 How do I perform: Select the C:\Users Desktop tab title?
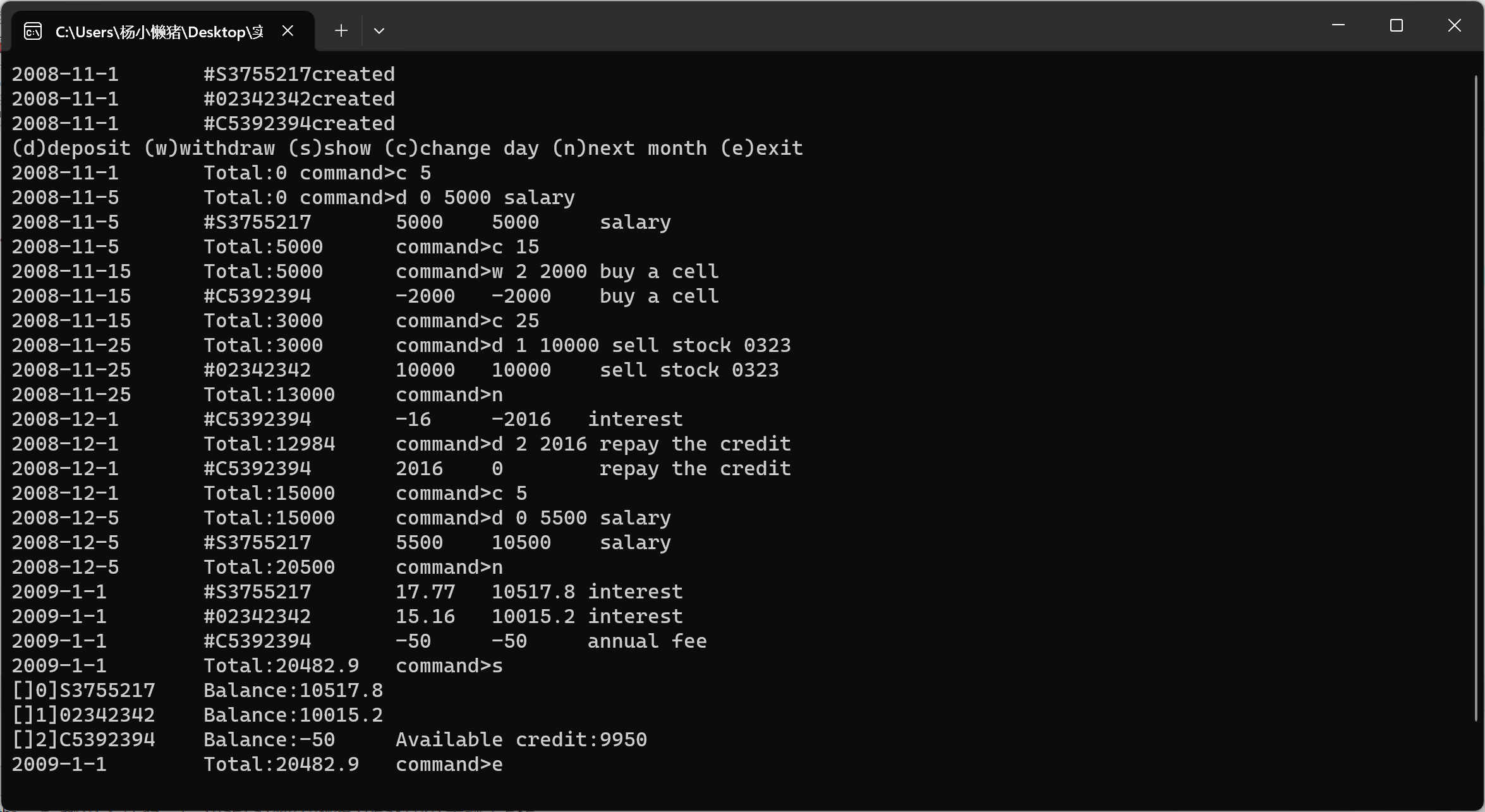pyautogui.click(x=159, y=32)
